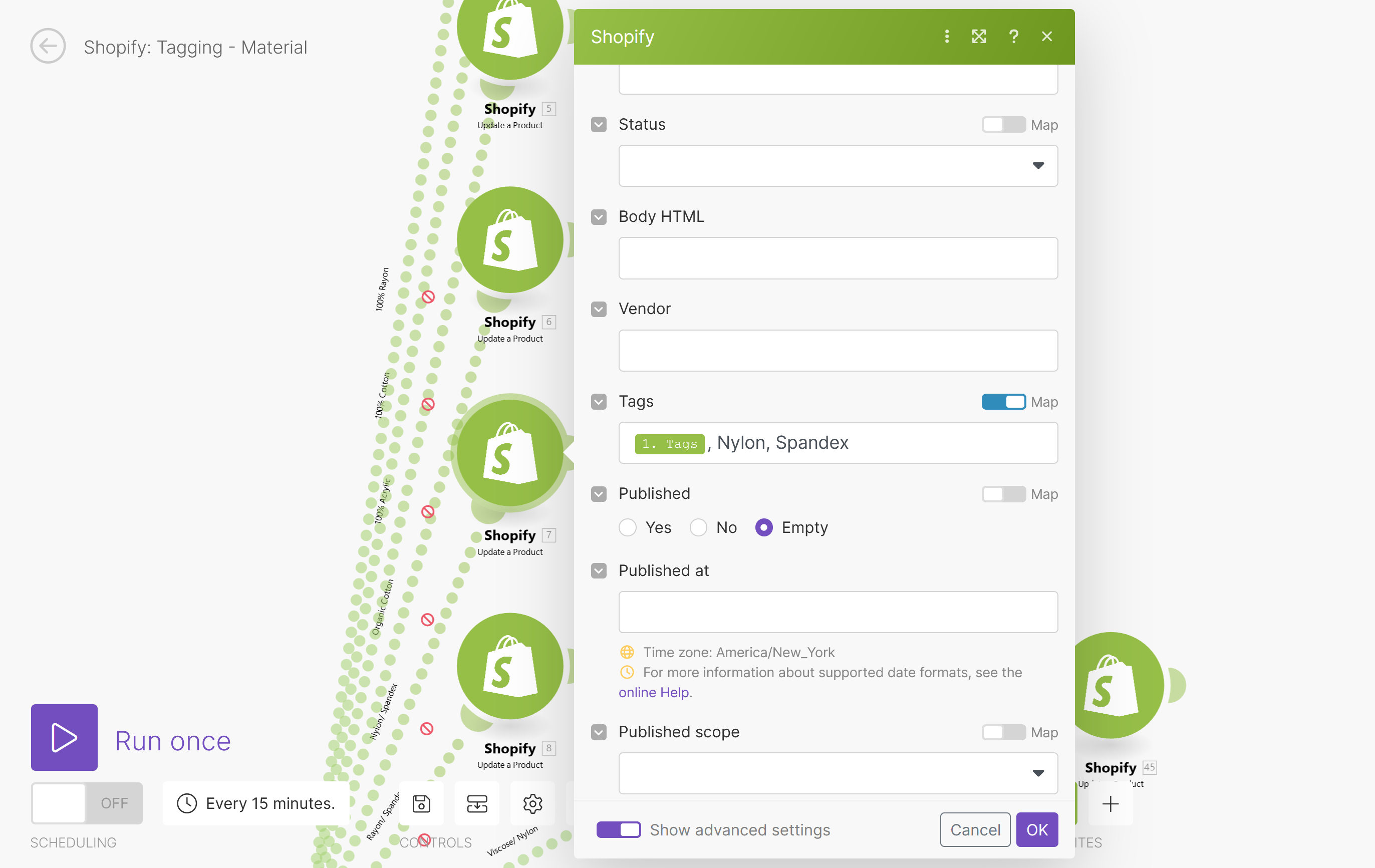The height and width of the screenshot is (868, 1375).
Task: Open the Every 15 minutes schedule
Action: pyautogui.click(x=256, y=803)
